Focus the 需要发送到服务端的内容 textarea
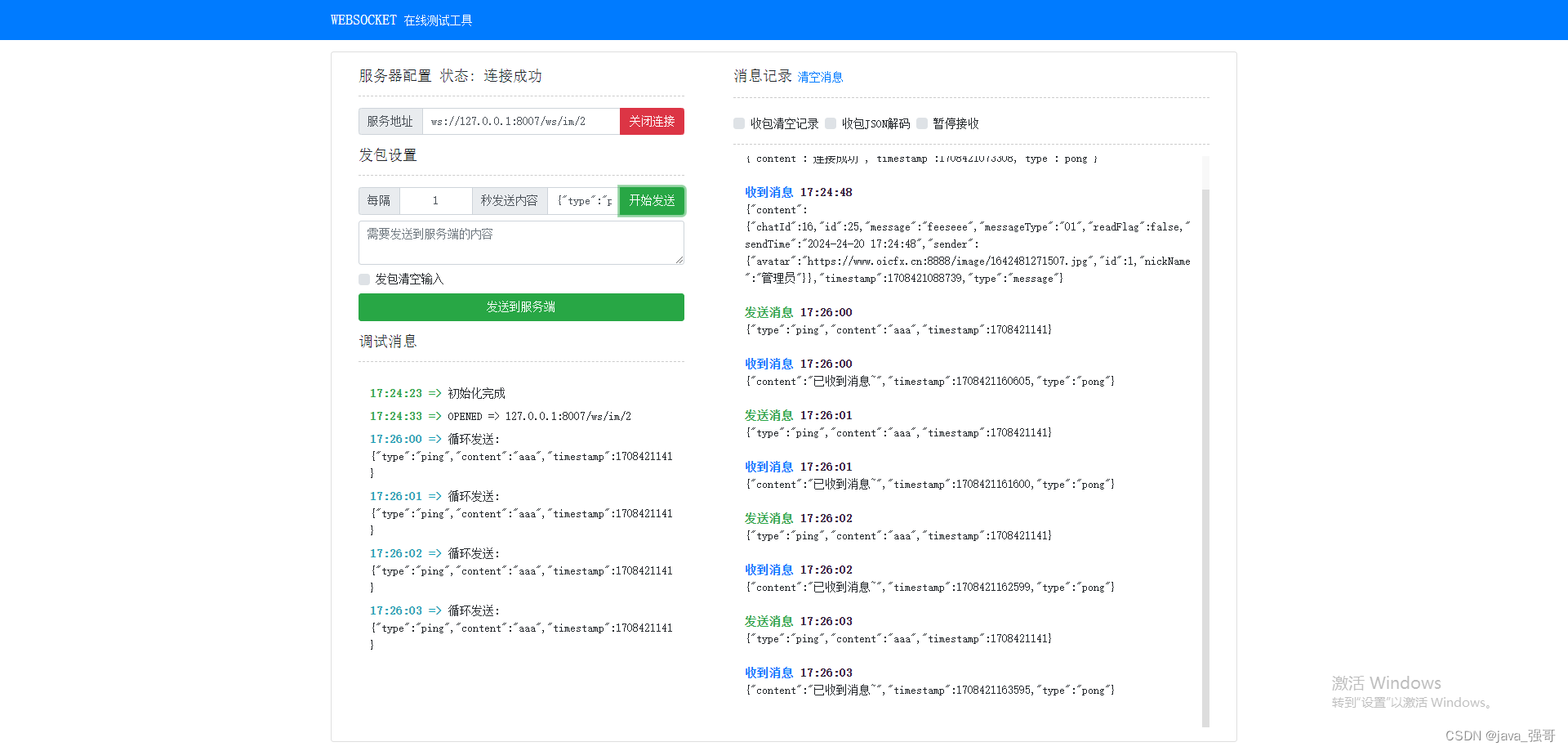Image resolution: width=1568 pixels, height=751 pixels. click(x=521, y=242)
